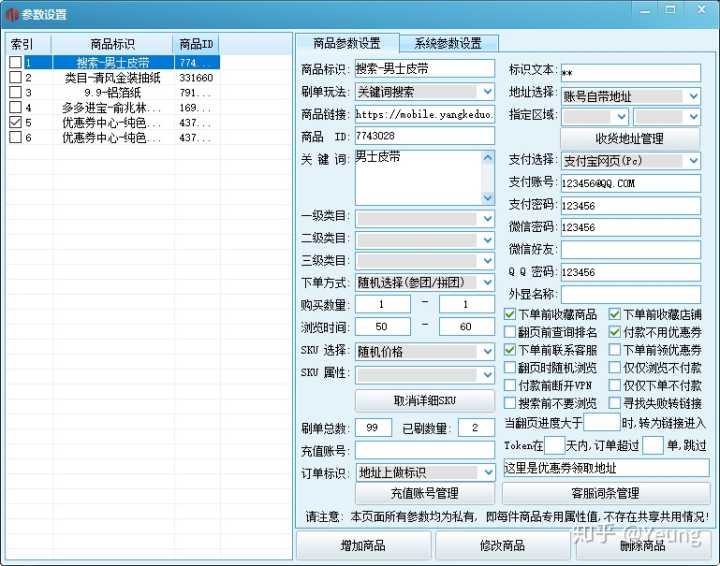Disable 付款不用优惠券 checkbox
This screenshot has height=566, width=720.
pyautogui.click(x=615, y=332)
